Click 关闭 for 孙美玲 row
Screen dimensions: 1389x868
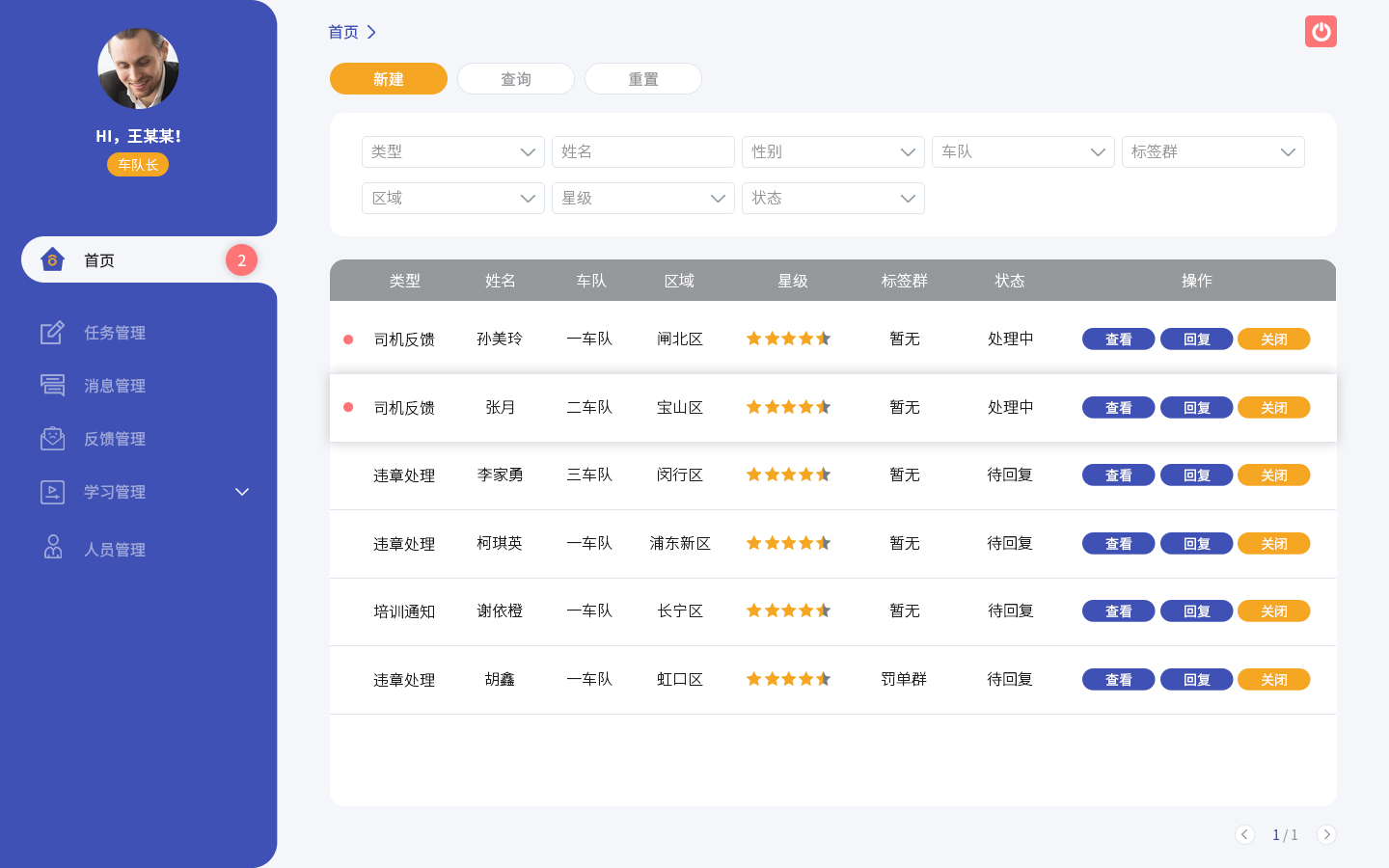pos(1274,339)
